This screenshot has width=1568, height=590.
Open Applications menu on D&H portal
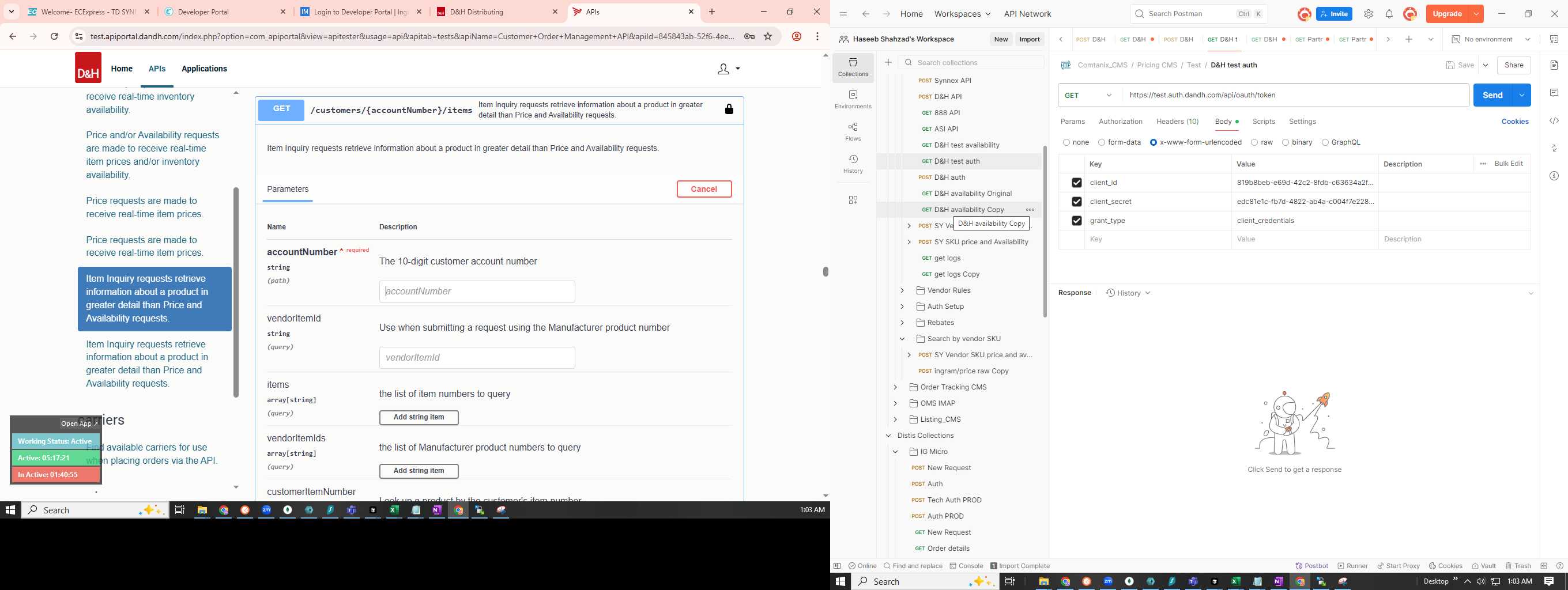click(x=204, y=69)
